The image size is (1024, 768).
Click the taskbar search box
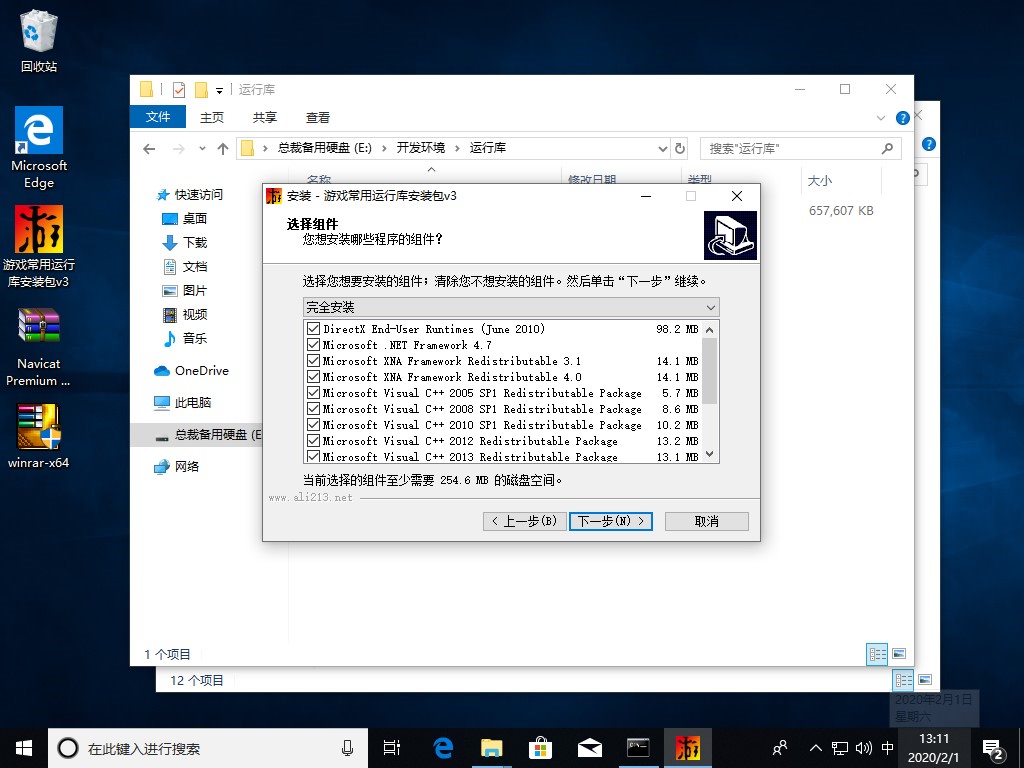pos(208,748)
